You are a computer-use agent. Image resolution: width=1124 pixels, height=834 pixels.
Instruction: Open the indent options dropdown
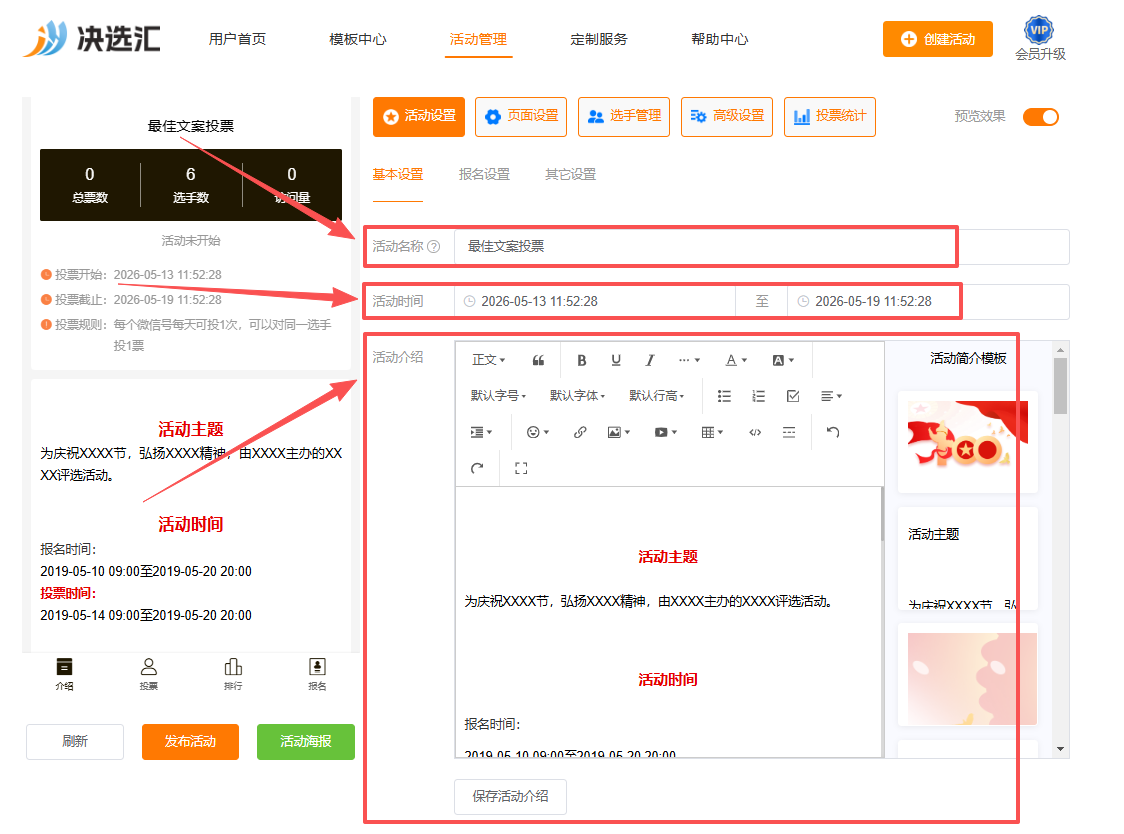481,432
